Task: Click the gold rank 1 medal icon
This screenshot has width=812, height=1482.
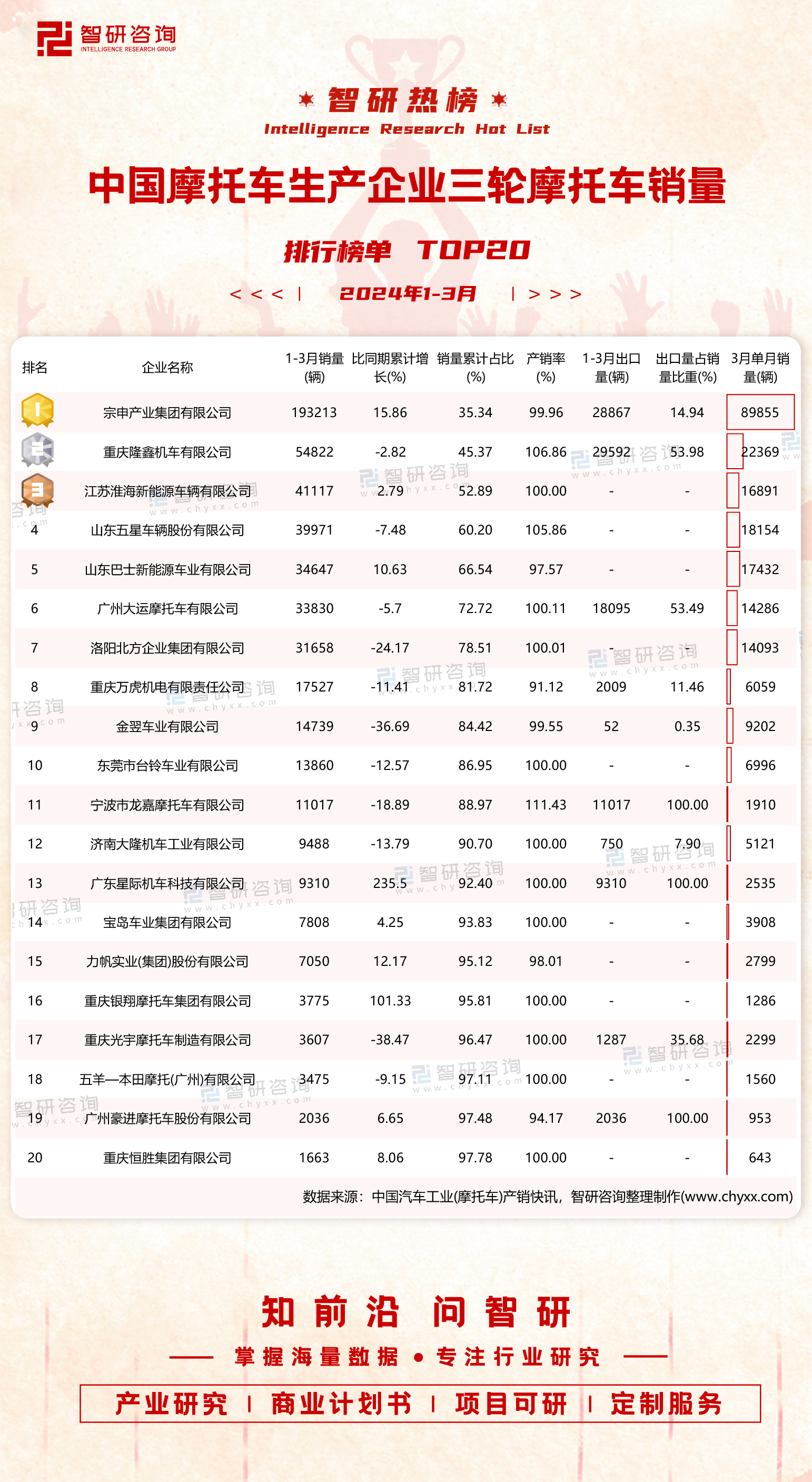Action: pos(37,410)
